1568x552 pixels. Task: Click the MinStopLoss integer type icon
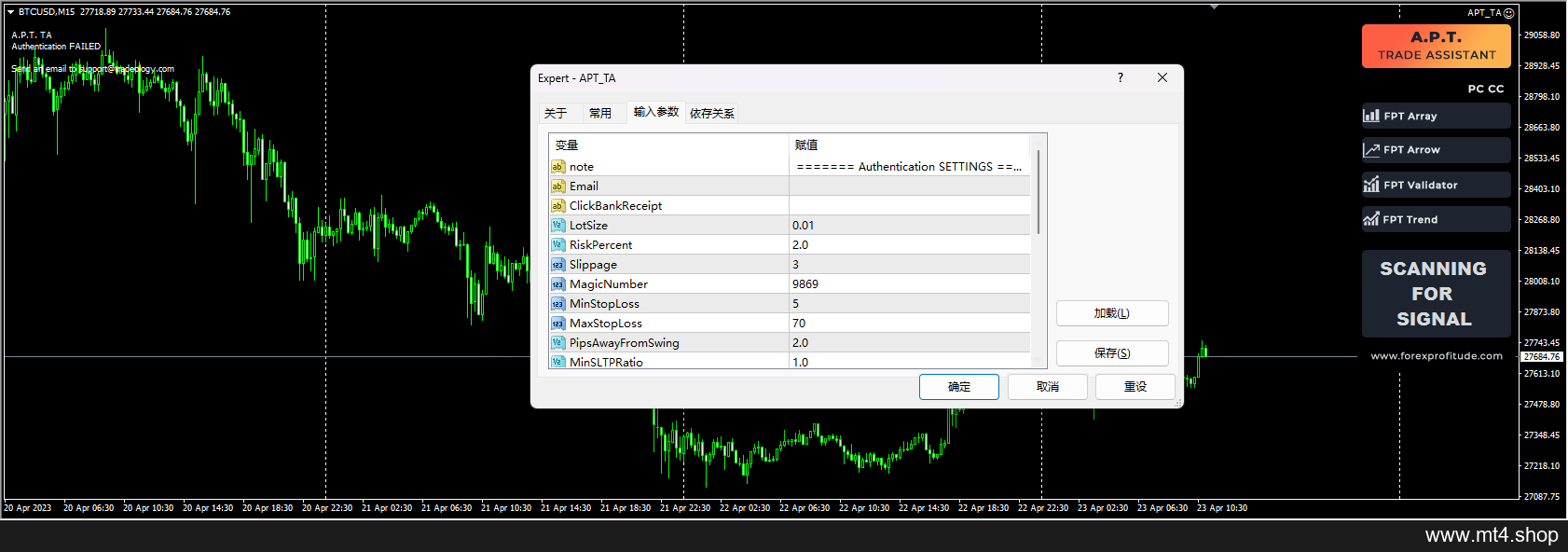pyautogui.click(x=557, y=304)
